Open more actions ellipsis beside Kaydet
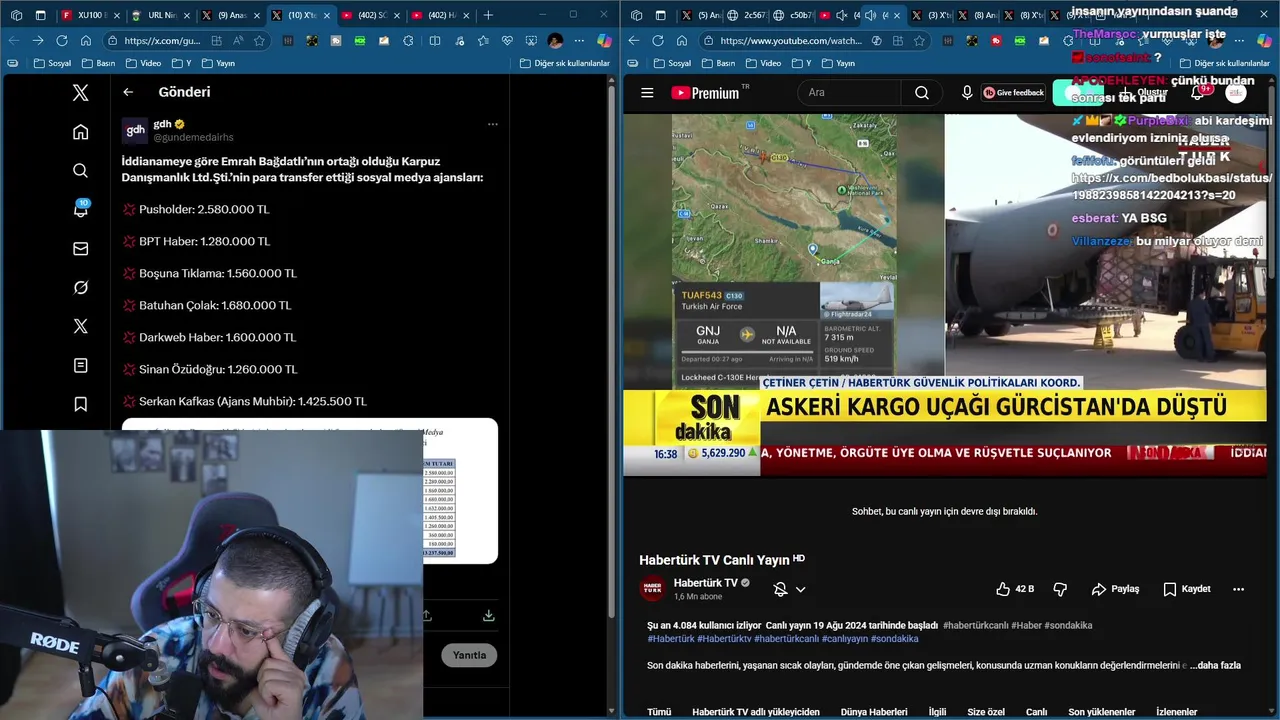The height and width of the screenshot is (720, 1280). click(1238, 589)
